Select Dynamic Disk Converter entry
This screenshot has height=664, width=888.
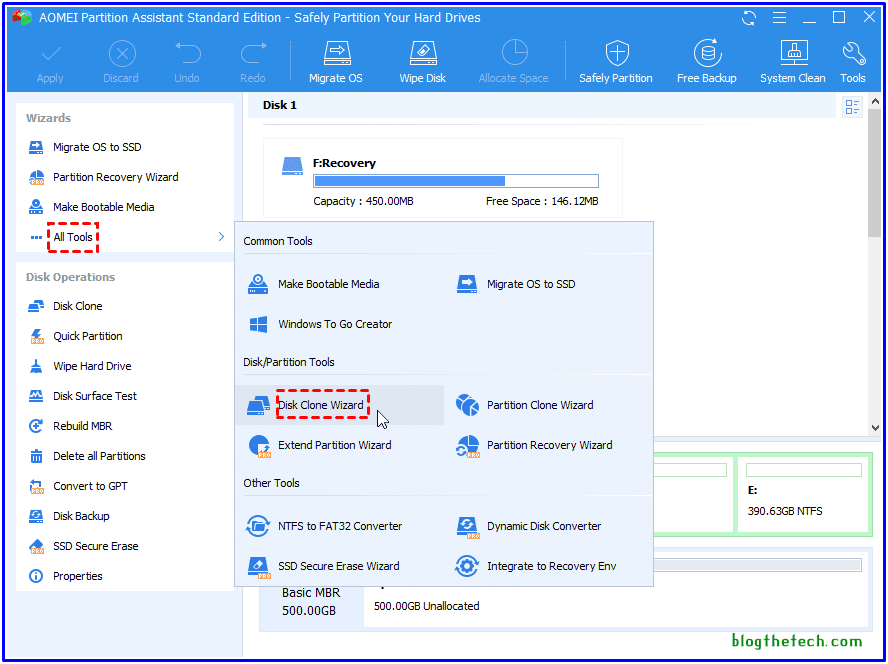pos(543,526)
